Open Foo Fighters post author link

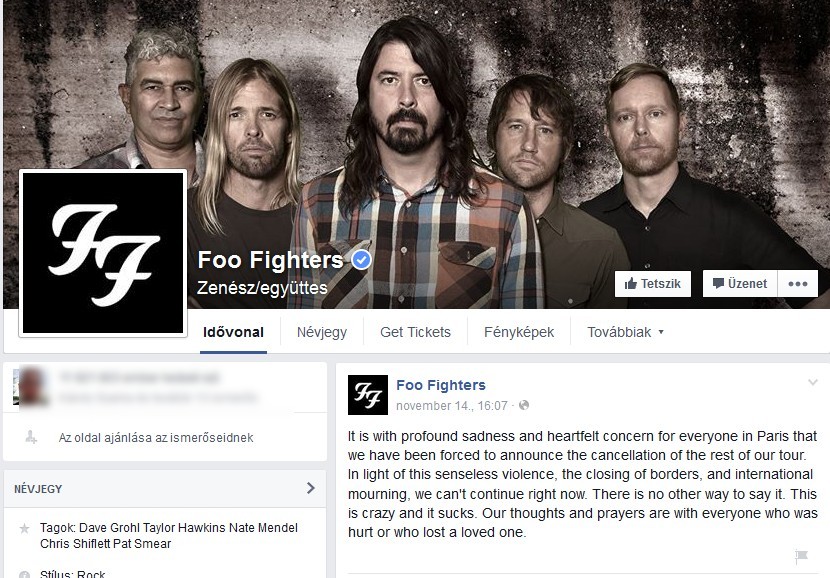click(441, 385)
